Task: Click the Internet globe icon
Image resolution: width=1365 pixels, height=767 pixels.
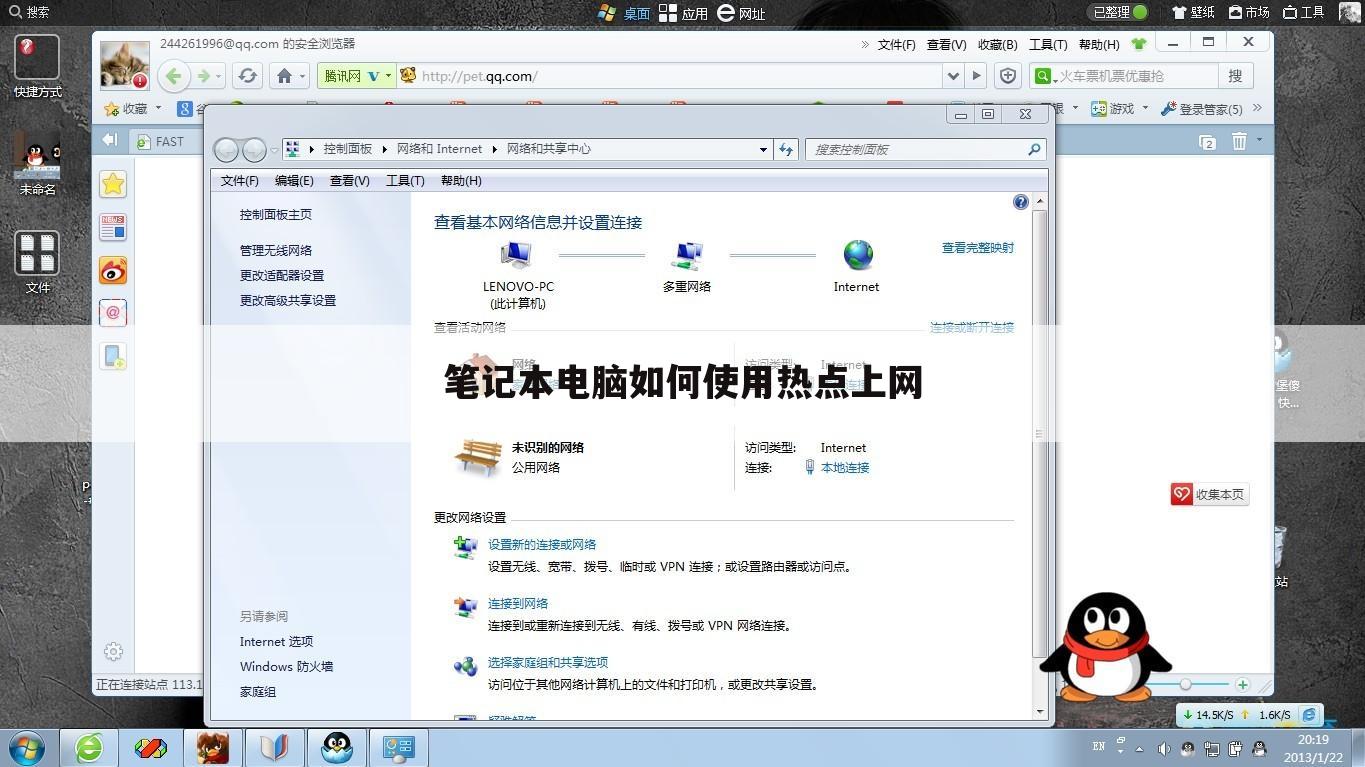Action: point(858,255)
